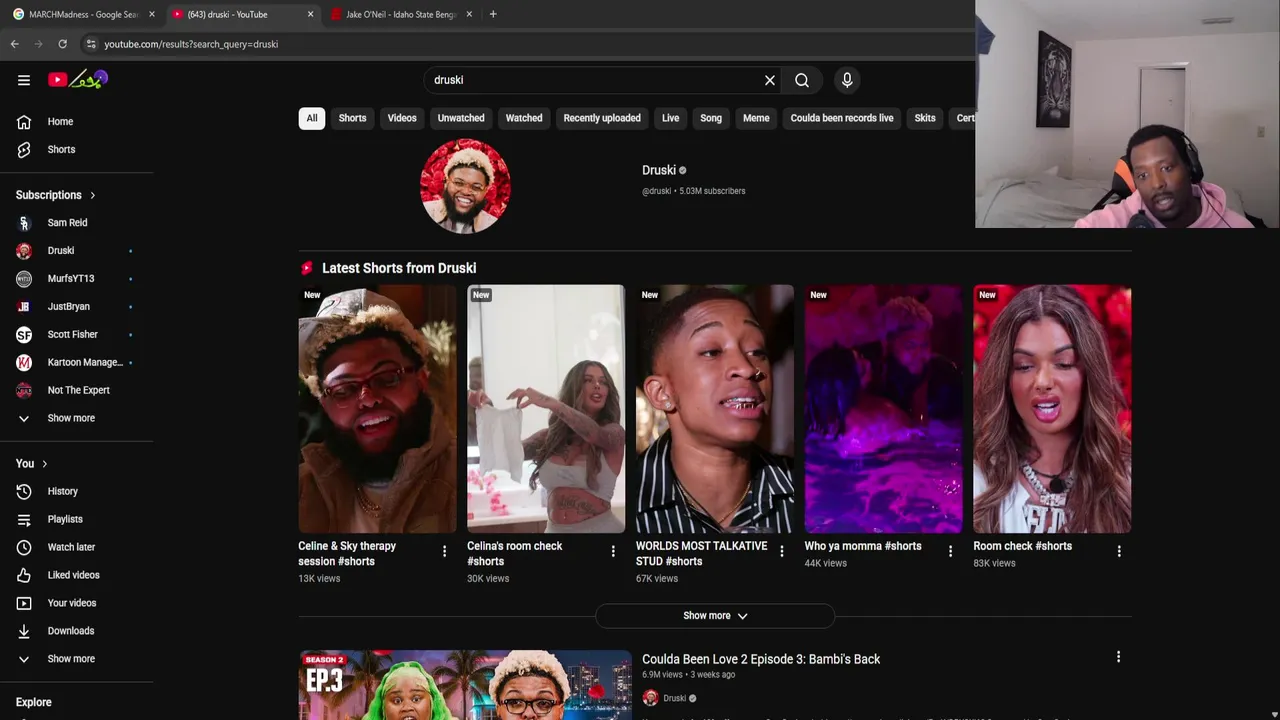
Task: Play Who ya momma short thumbnail
Action: pos(884,409)
